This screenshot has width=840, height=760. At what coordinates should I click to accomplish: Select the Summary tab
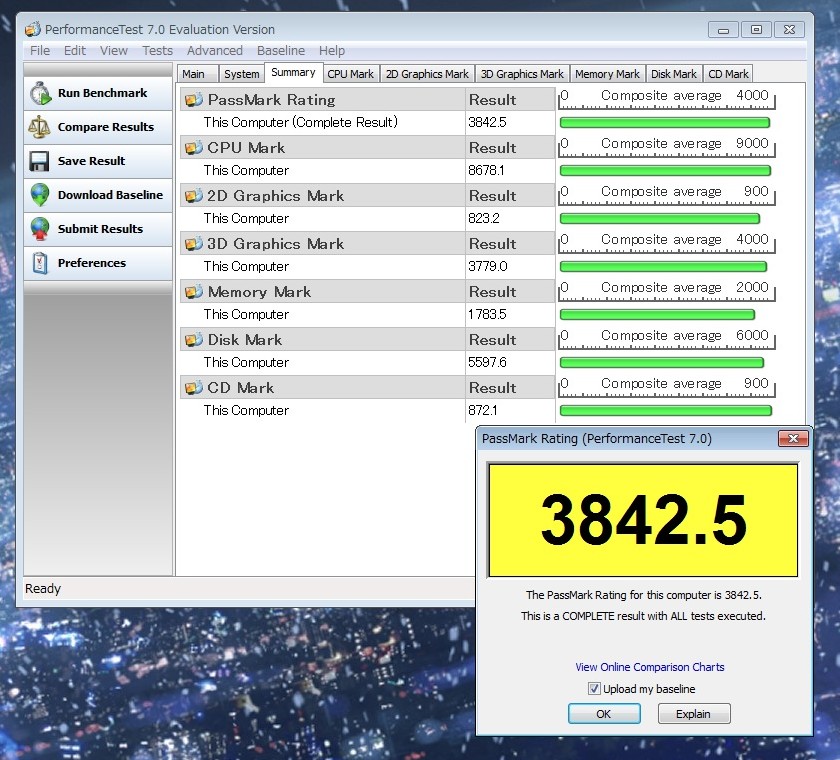click(293, 72)
